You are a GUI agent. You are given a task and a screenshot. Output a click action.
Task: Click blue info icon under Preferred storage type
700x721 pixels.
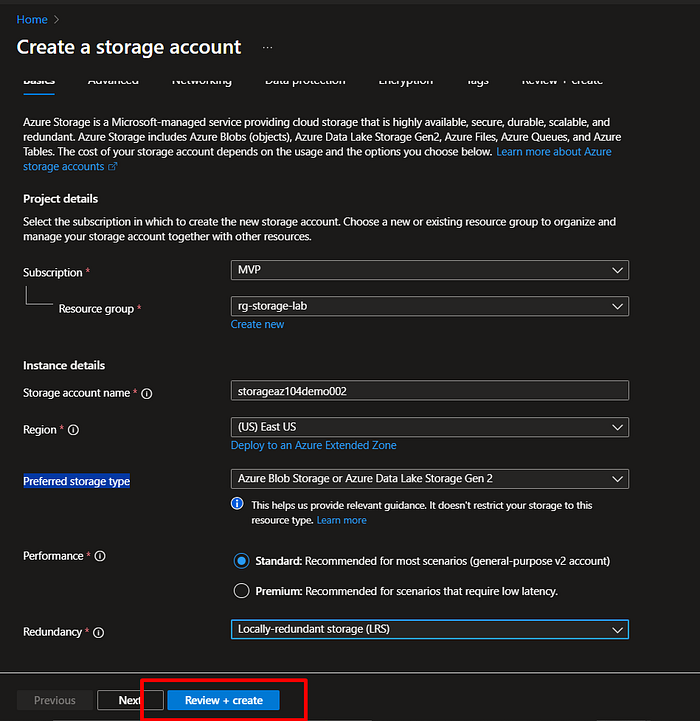tap(238, 504)
